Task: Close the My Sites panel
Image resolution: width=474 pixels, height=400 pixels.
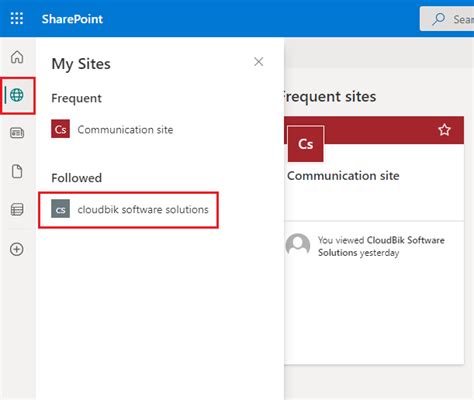Action: click(259, 62)
